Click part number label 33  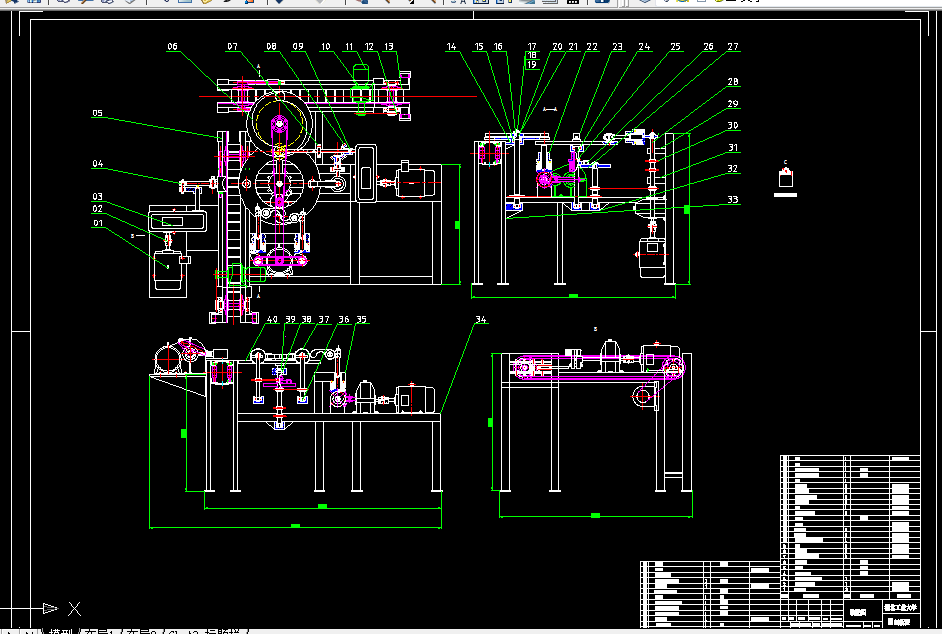(x=733, y=200)
